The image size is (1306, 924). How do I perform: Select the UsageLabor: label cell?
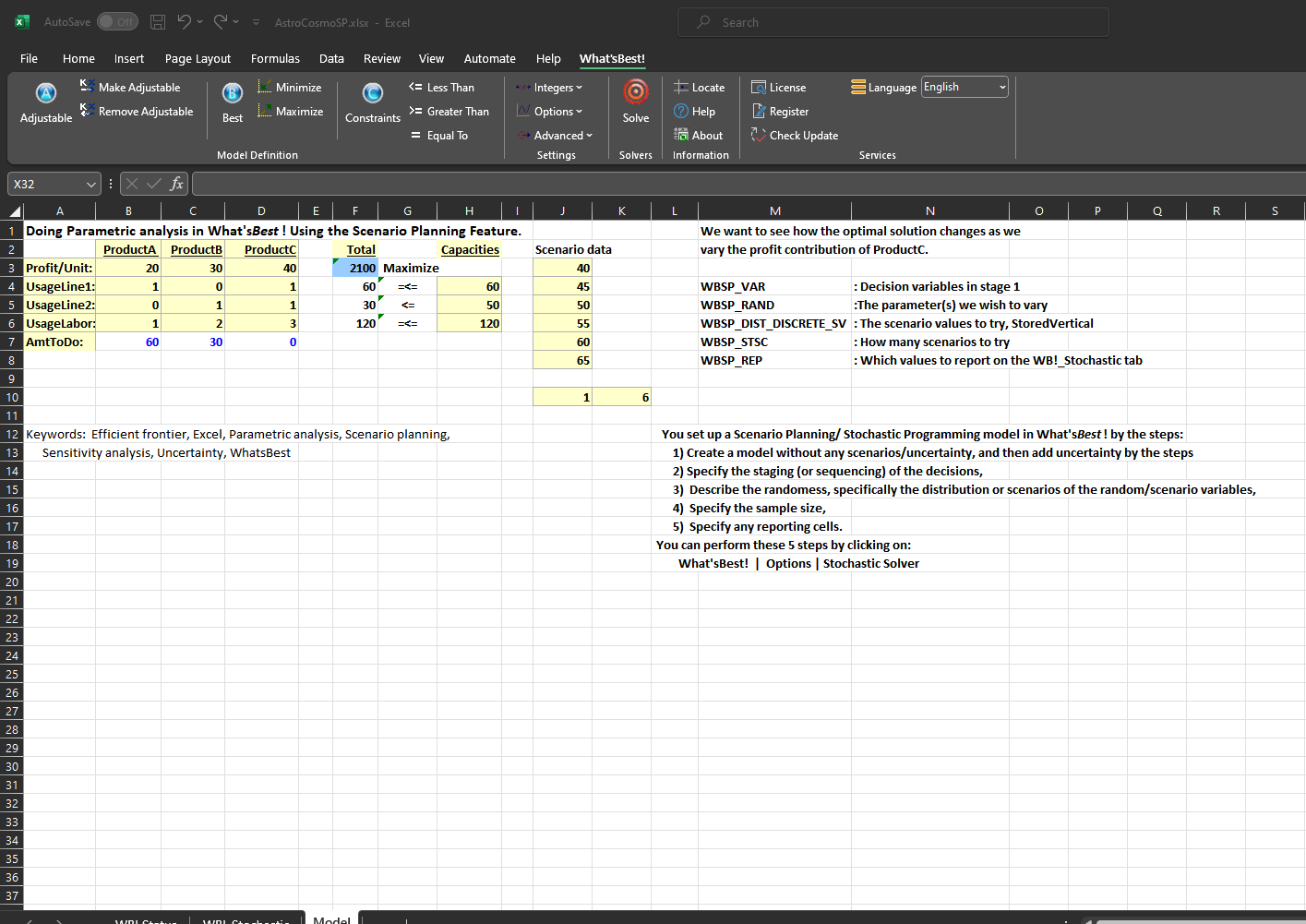click(x=60, y=323)
